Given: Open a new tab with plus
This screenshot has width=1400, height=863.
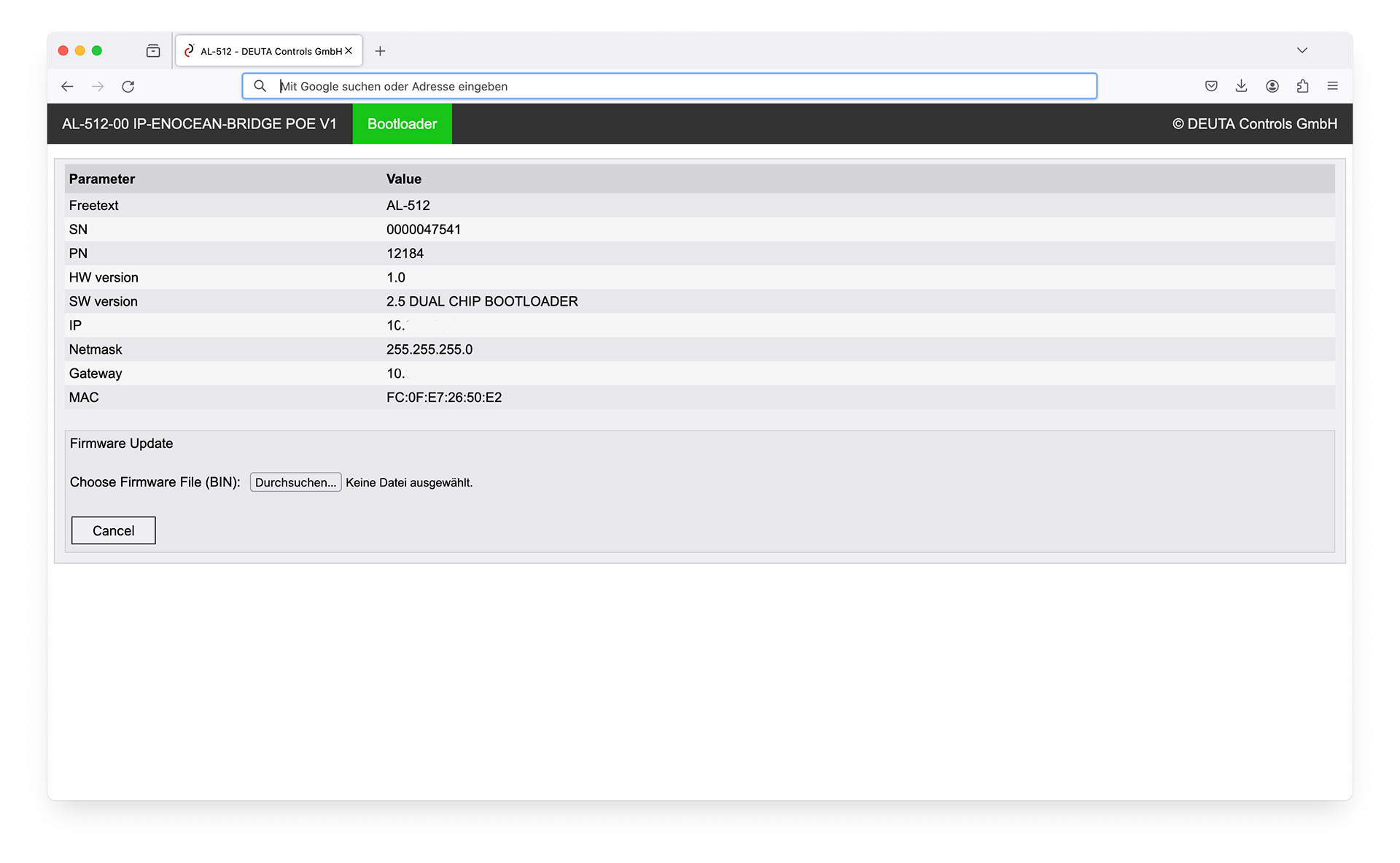Looking at the screenshot, I should (x=380, y=51).
